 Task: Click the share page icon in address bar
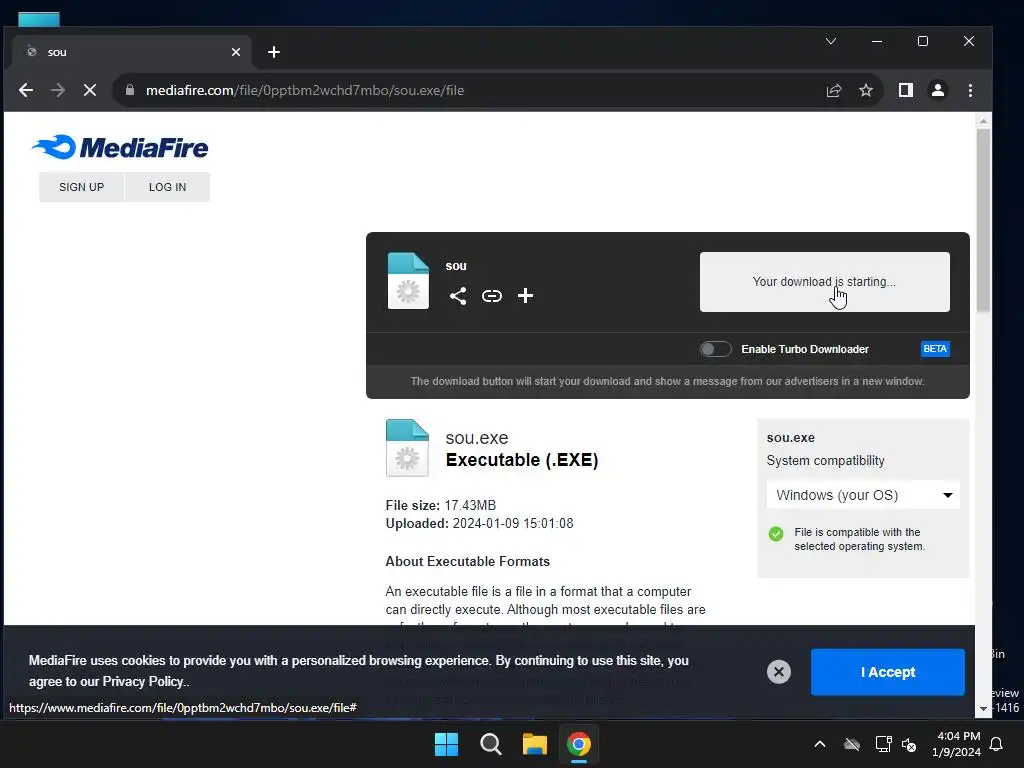click(834, 90)
